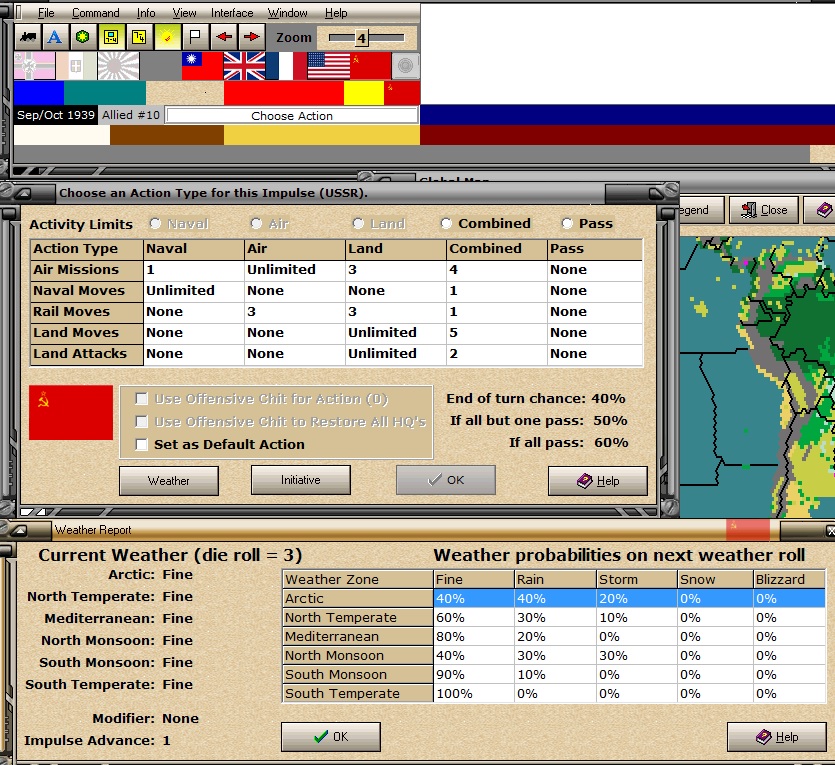Select the United Kingdom flag
Viewport: 835px width, 765px height.
click(x=244, y=66)
